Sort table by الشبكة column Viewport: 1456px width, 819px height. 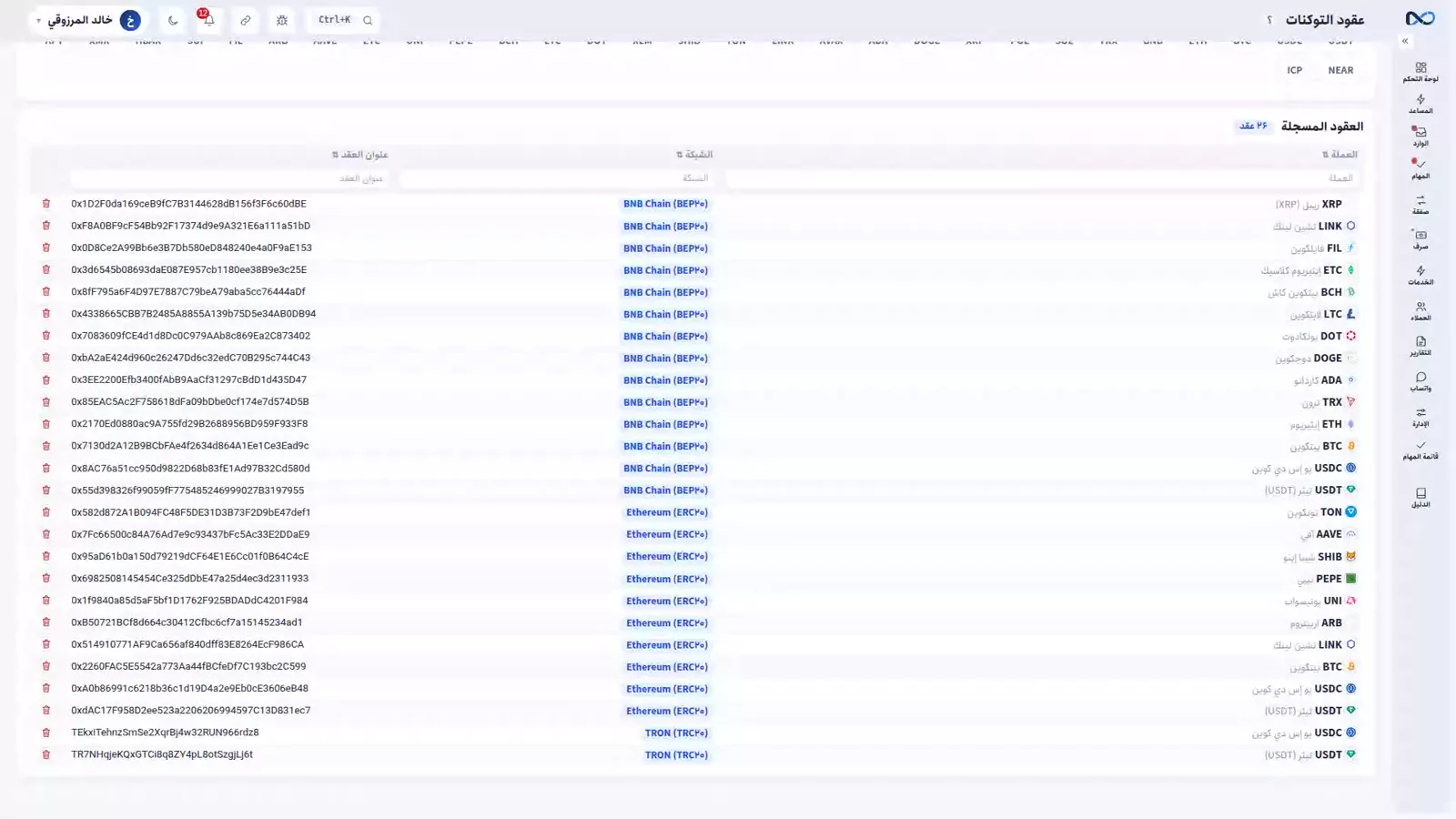tap(694, 155)
